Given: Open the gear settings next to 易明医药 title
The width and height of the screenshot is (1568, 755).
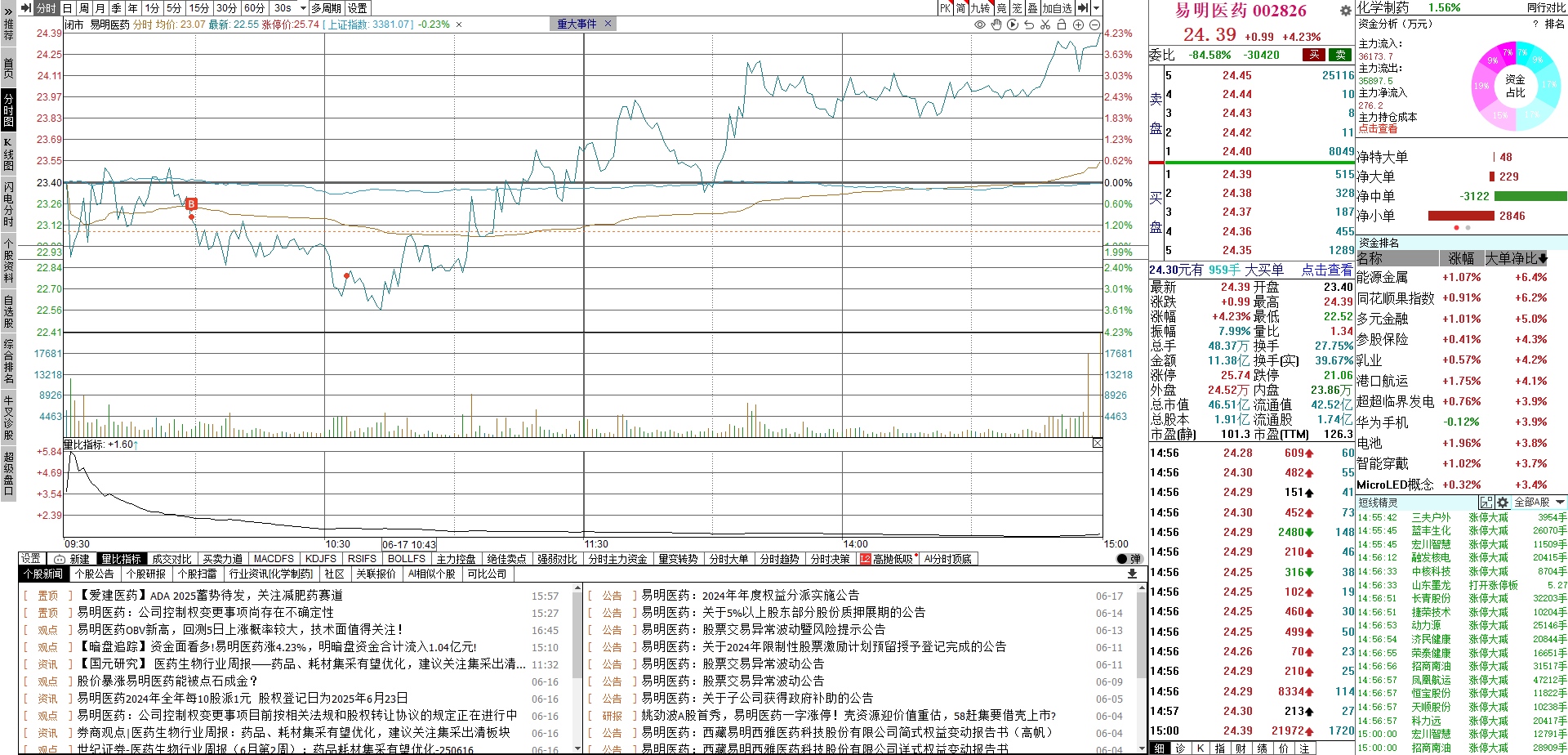Looking at the screenshot, I should [1346, 11].
